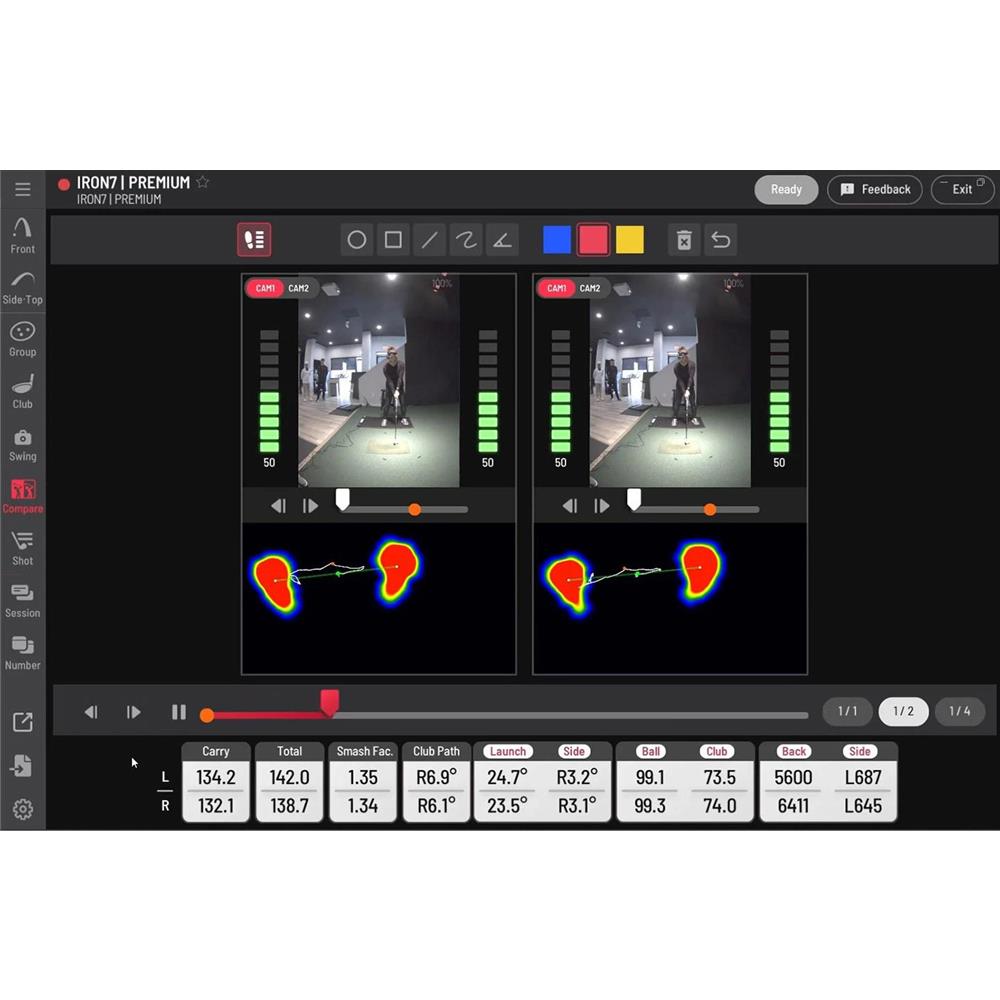Open the hamburger menu
This screenshot has height=1000, width=1000.
point(22,189)
